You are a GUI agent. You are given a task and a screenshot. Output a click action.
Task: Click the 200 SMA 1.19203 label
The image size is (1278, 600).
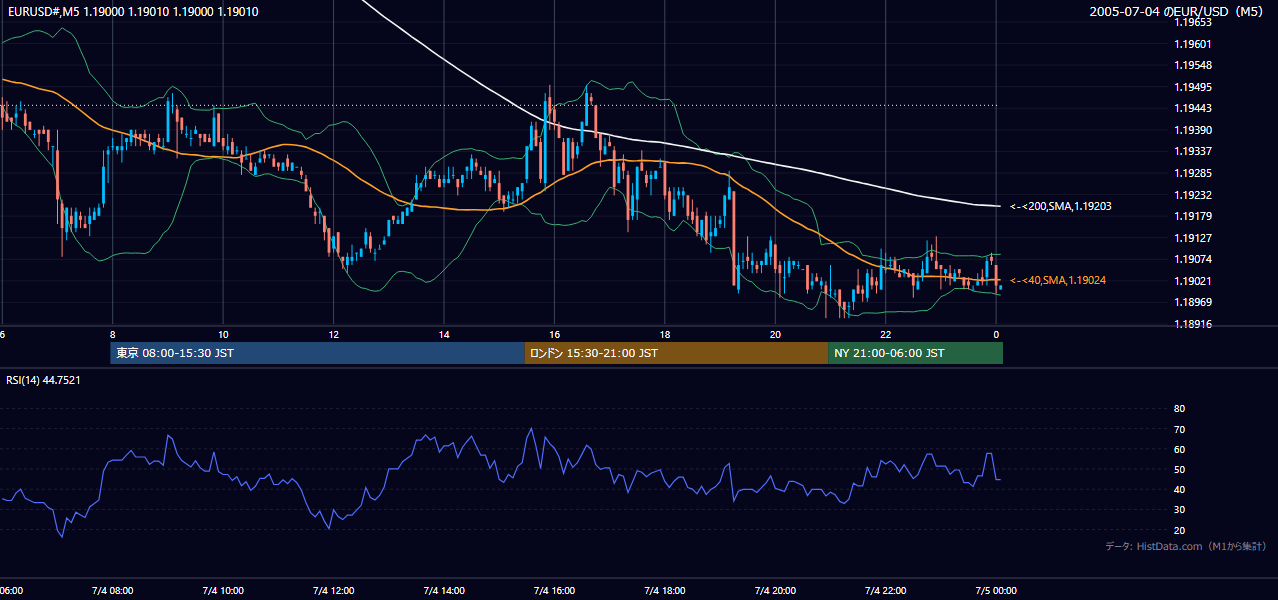pos(1060,207)
